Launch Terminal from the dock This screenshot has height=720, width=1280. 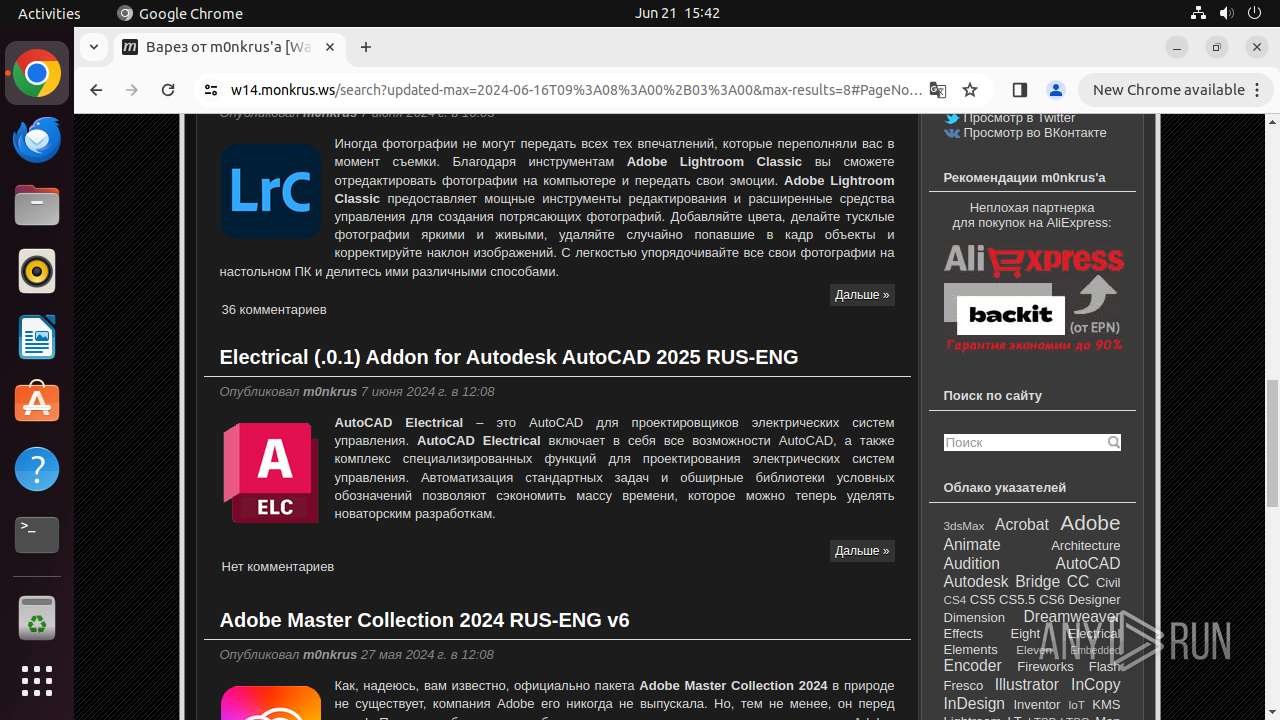[37, 535]
